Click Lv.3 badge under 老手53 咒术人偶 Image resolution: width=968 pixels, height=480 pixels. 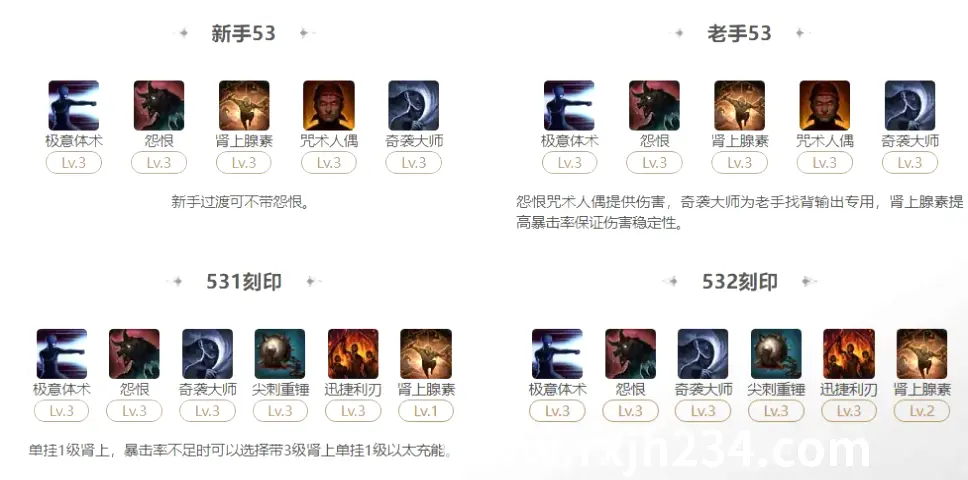(x=824, y=163)
